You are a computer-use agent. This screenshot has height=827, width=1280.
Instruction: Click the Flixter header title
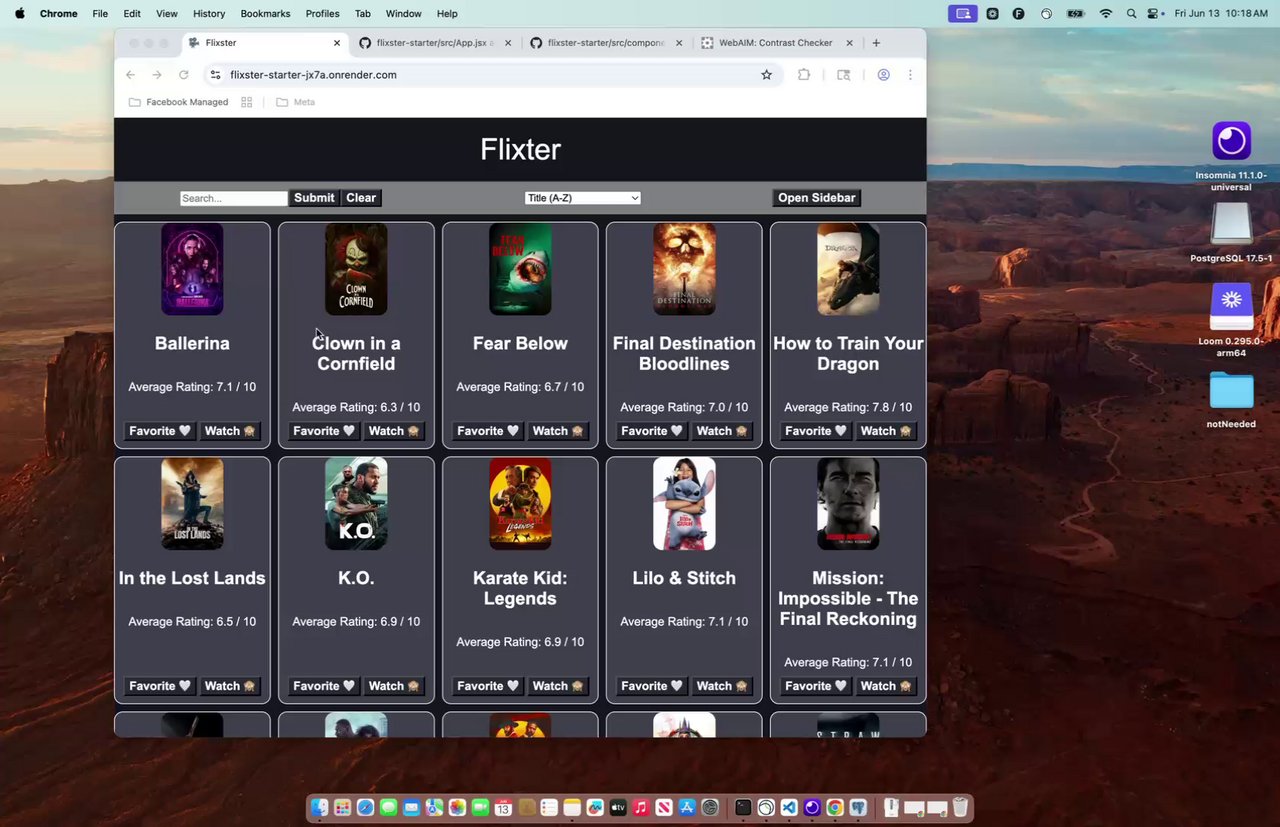pos(520,149)
